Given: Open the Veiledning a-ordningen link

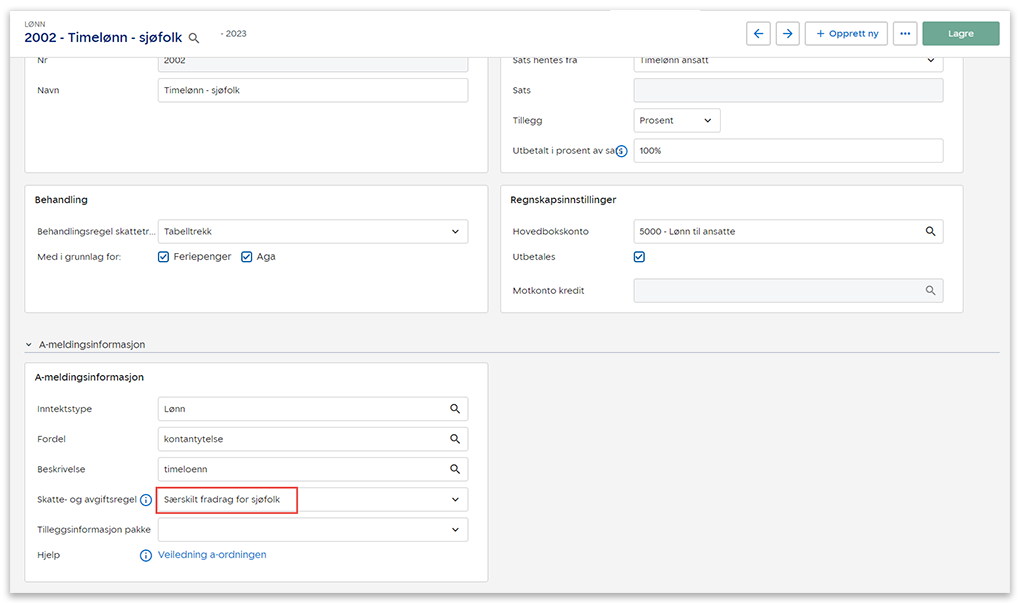Looking at the screenshot, I should click(212, 555).
